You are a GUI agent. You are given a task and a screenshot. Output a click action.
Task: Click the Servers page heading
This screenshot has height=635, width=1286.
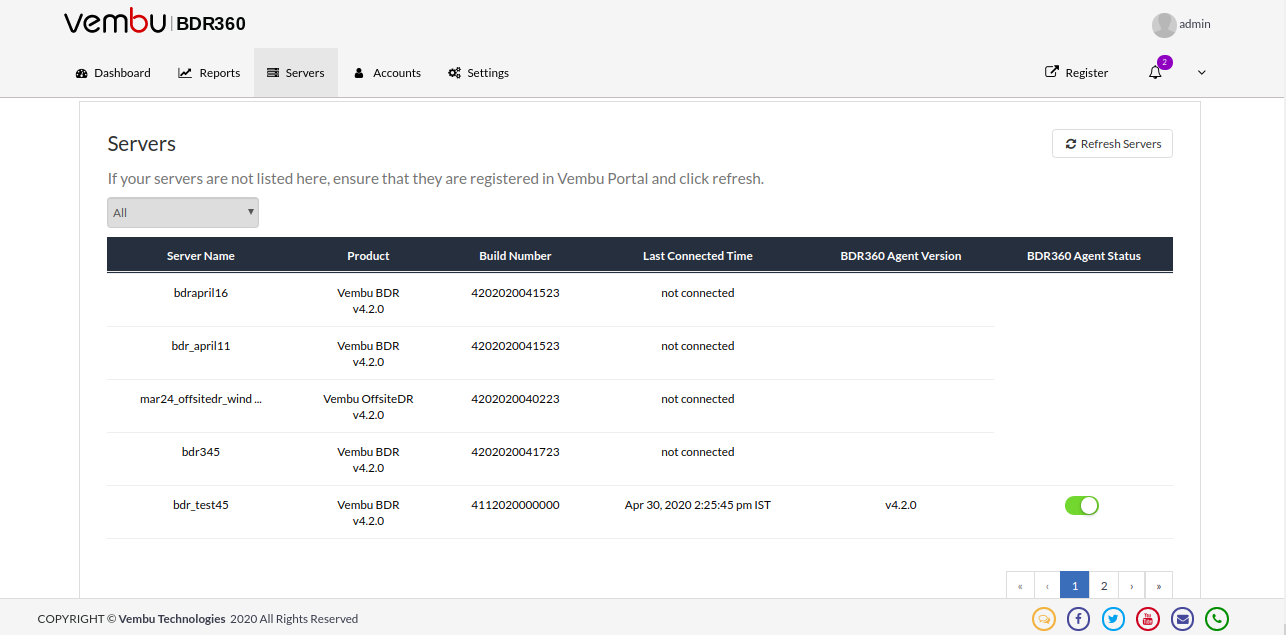click(x=142, y=144)
